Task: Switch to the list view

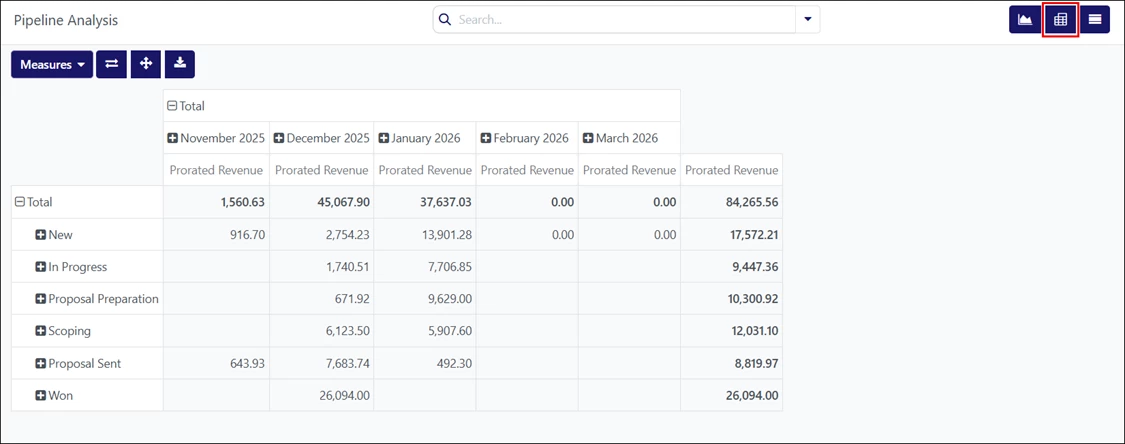Action: pos(1095,20)
